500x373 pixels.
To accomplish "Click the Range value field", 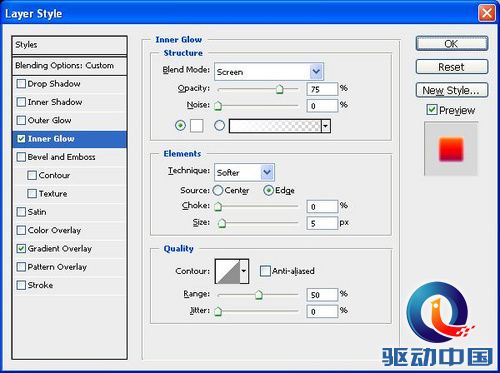I will [322, 295].
